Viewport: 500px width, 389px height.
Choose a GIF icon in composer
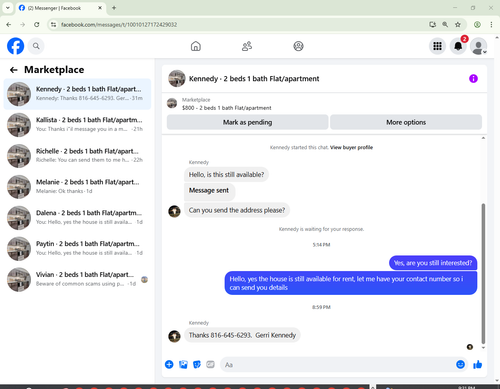pos(210,364)
